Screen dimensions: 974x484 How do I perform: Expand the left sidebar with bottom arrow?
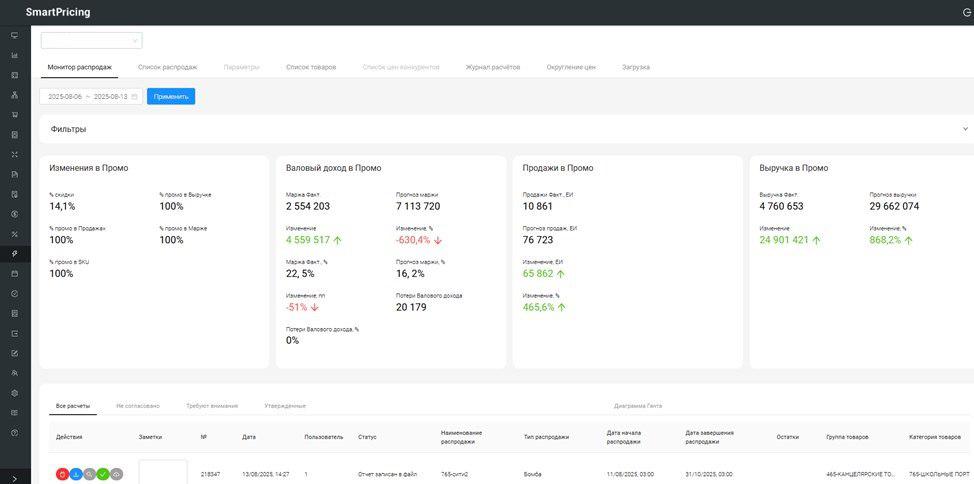(14, 478)
